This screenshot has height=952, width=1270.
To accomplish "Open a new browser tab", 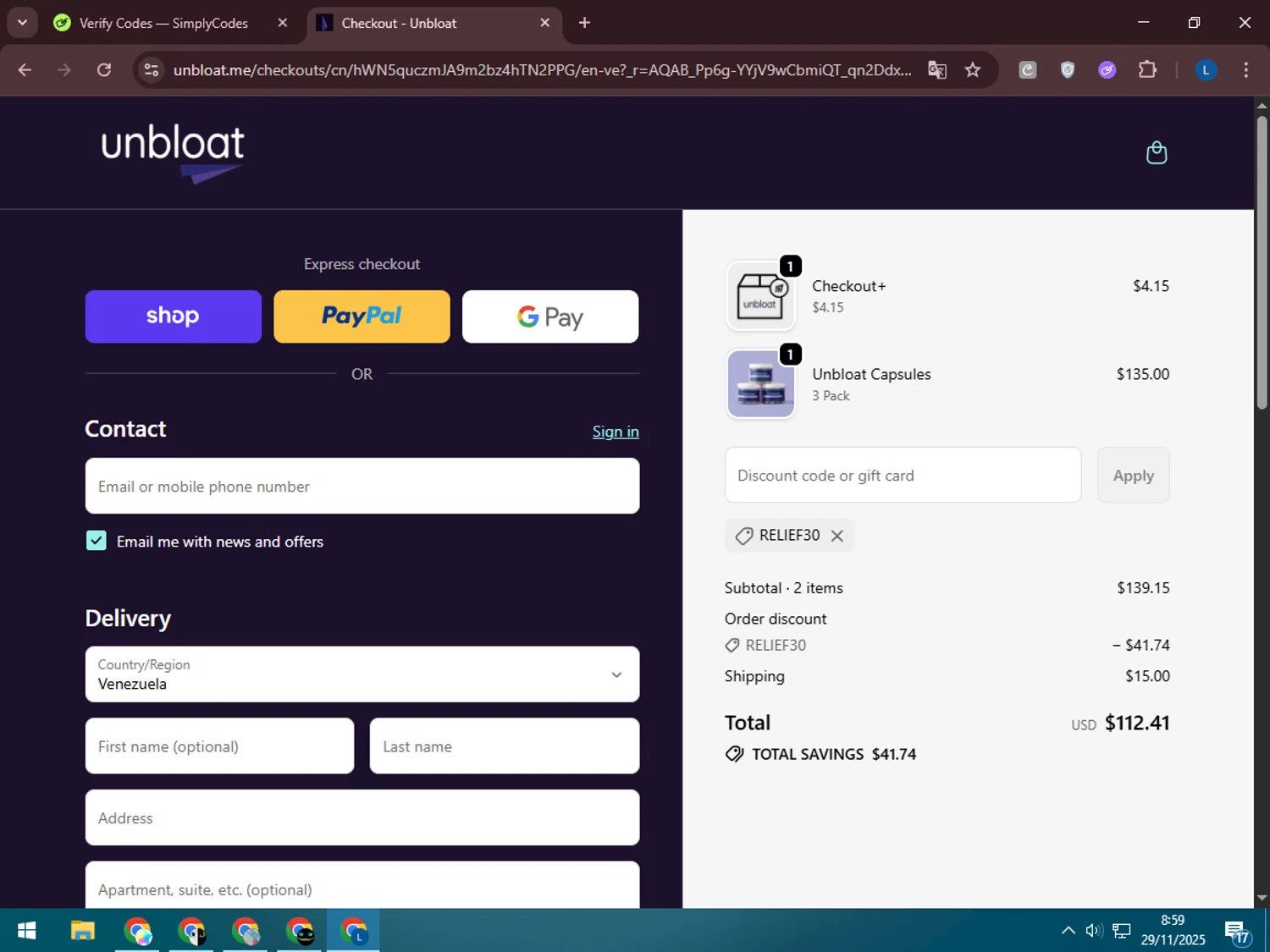I will [x=584, y=23].
